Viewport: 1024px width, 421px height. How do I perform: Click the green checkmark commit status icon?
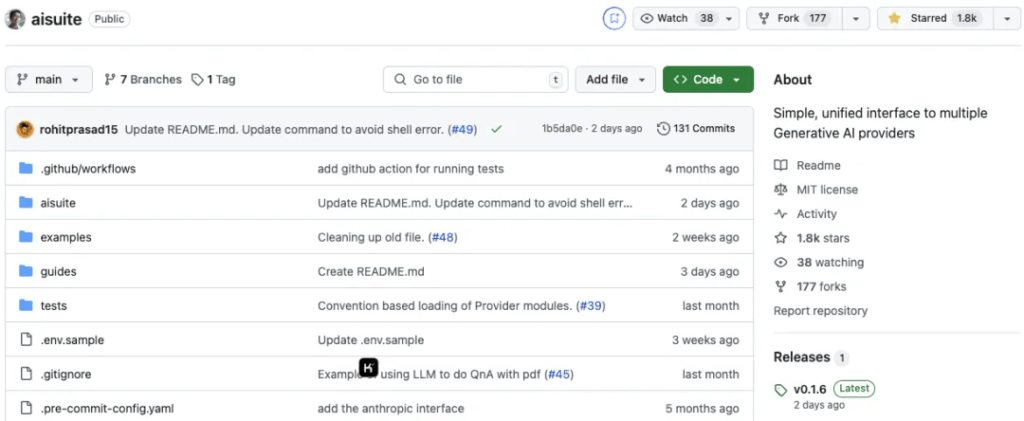click(496, 129)
